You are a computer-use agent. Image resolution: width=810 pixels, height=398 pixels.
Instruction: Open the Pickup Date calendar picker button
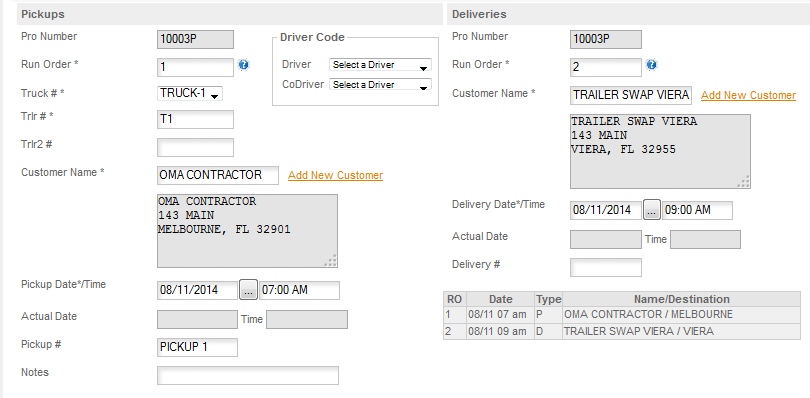coord(248,290)
